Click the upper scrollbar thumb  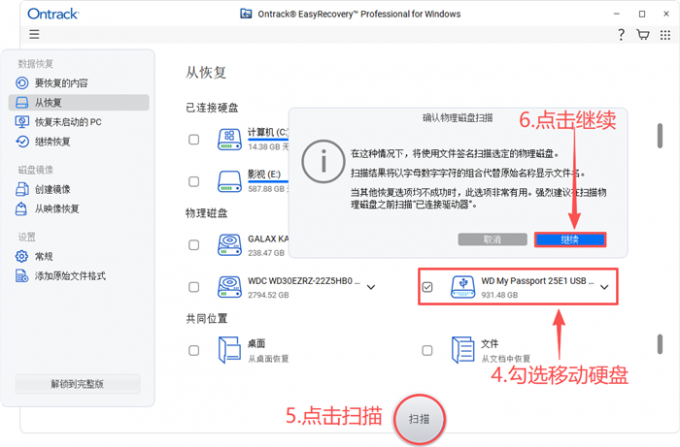coord(660,136)
